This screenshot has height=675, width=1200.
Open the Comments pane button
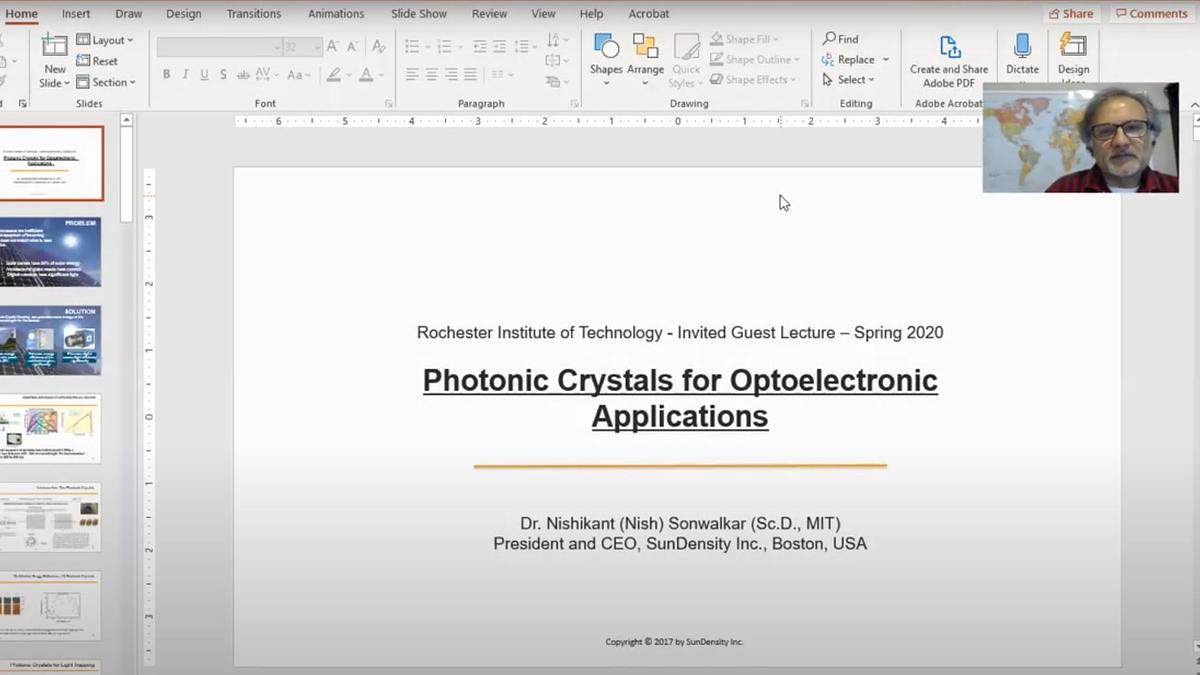click(x=1151, y=14)
